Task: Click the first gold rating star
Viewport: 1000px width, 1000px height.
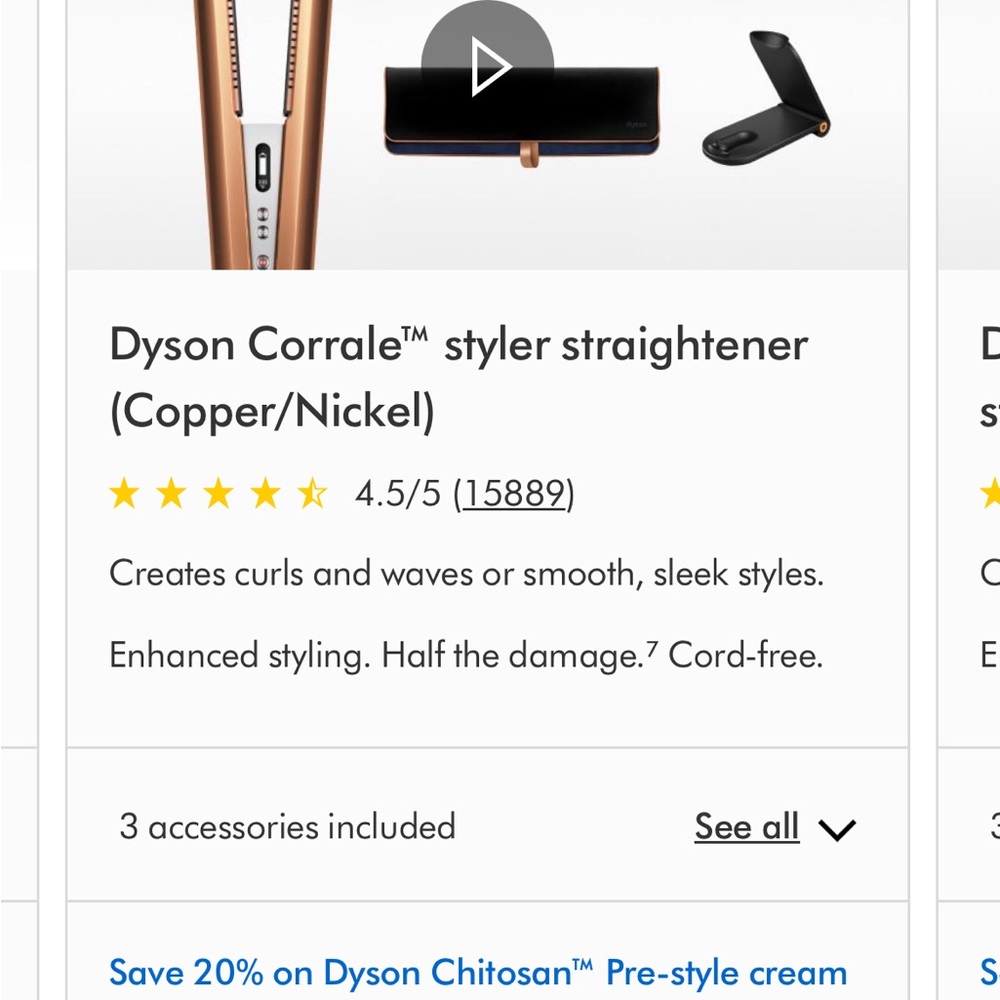Action: click(126, 493)
